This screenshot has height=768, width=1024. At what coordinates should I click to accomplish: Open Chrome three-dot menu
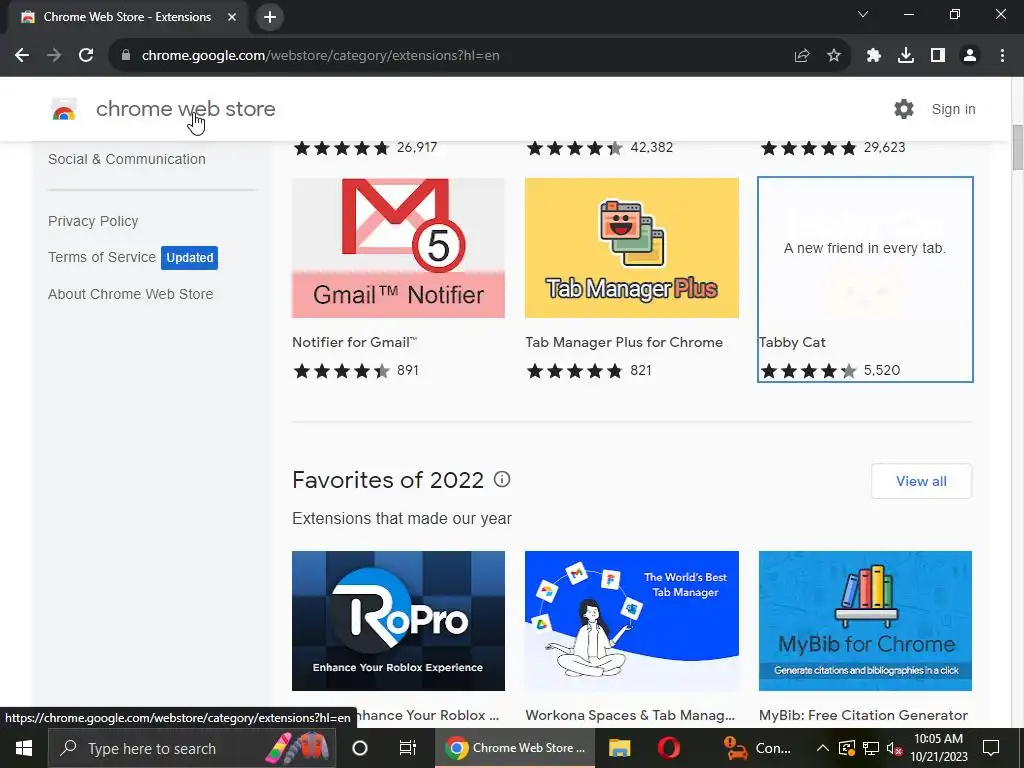click(x=1002, y=56)
